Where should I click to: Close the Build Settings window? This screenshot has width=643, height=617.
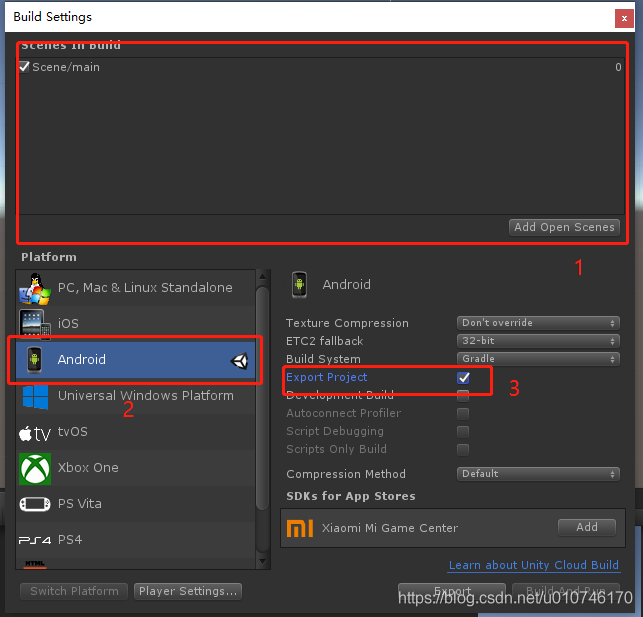coord(624,18)
